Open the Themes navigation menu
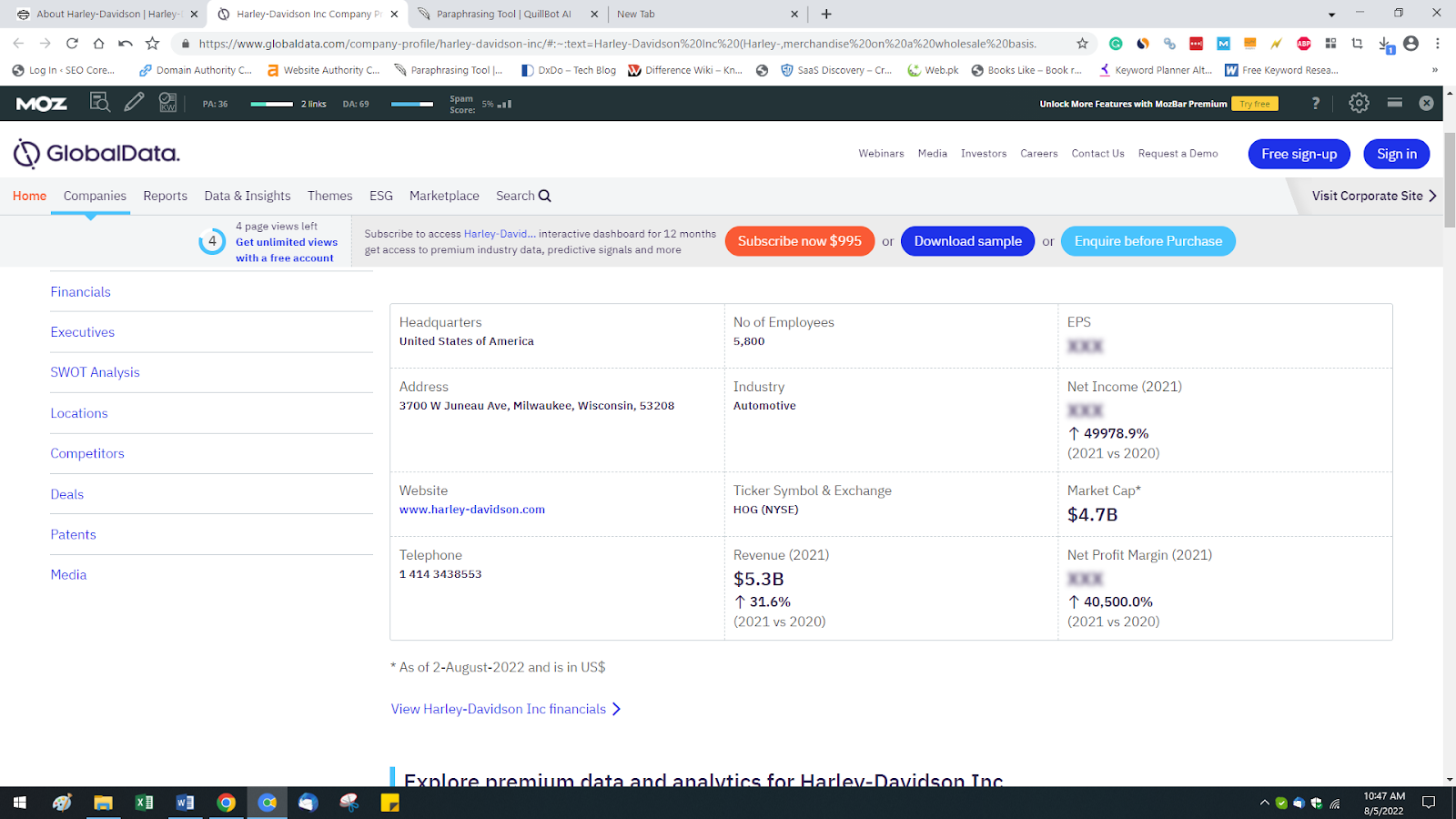 tap(329, 196)
